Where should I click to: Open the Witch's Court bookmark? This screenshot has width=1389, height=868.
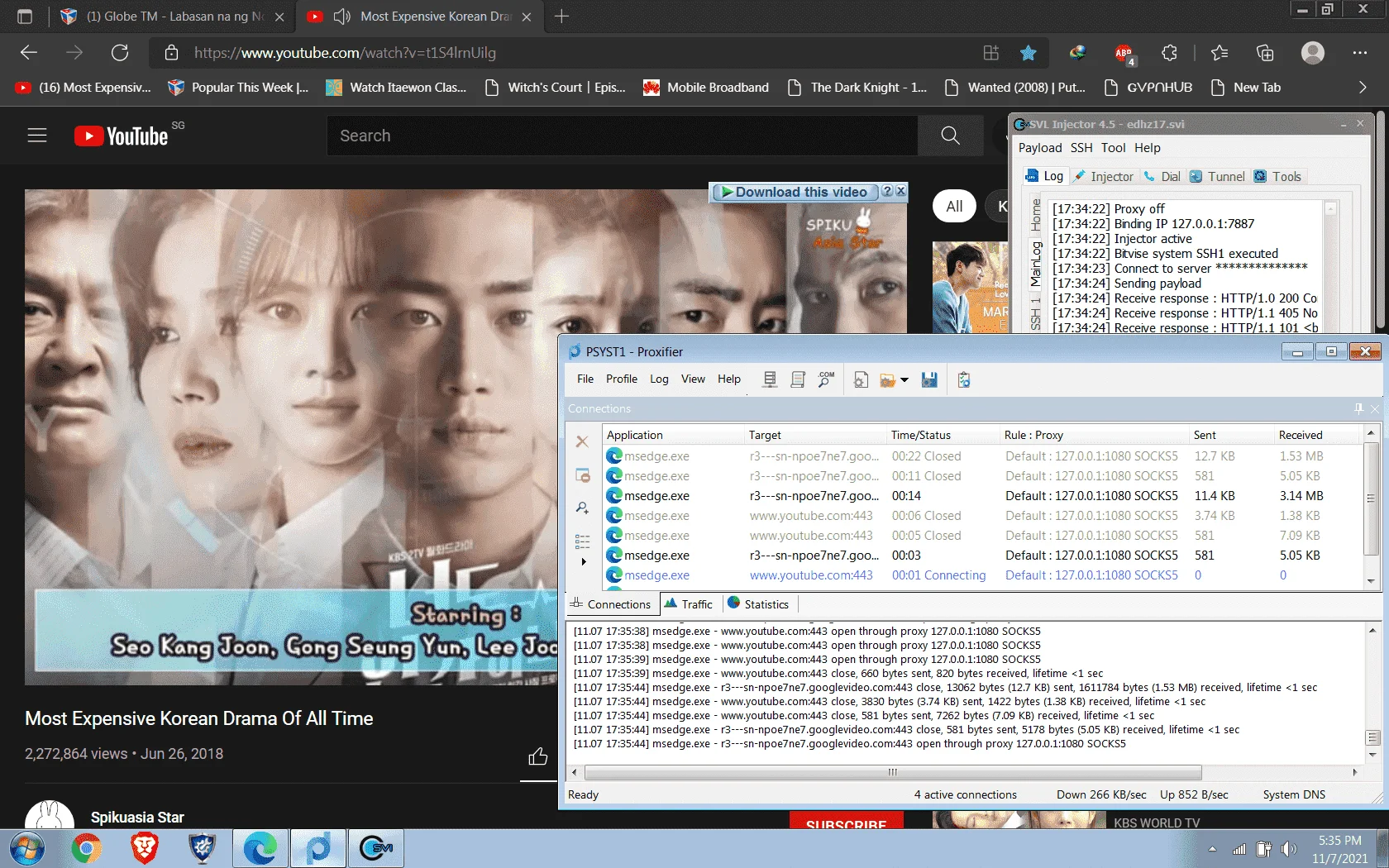tap(556, 88)
